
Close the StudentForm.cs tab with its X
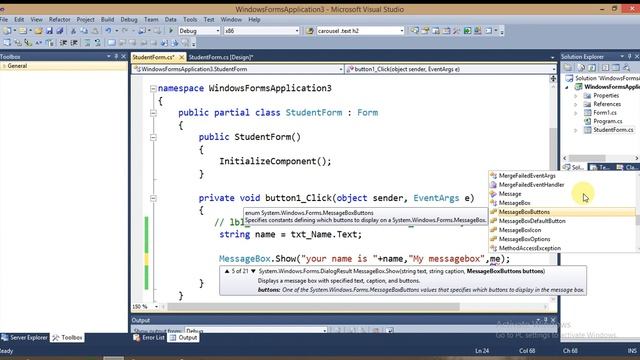click(x=182, y=57)
